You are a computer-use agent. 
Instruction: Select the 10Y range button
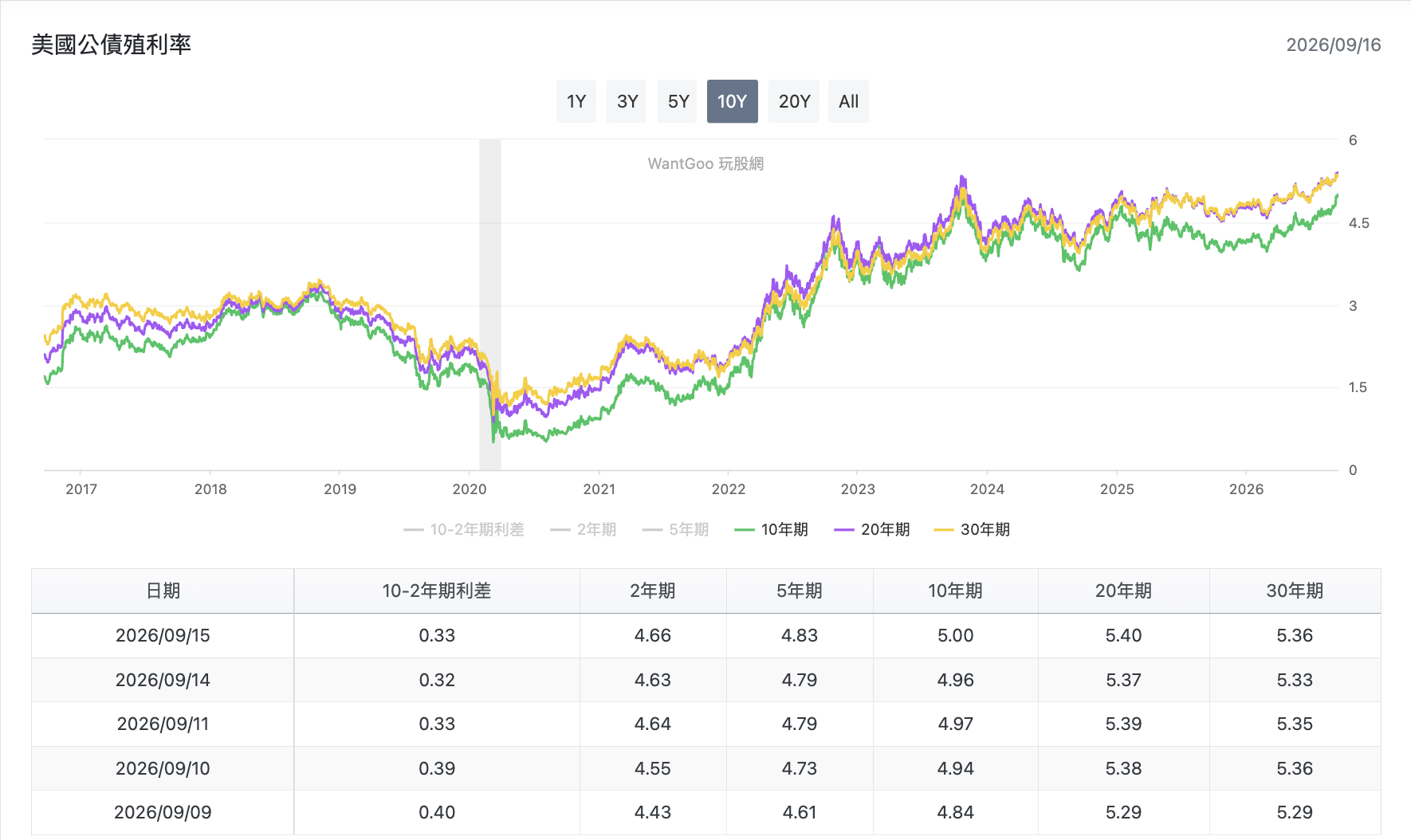coord(732,101)
